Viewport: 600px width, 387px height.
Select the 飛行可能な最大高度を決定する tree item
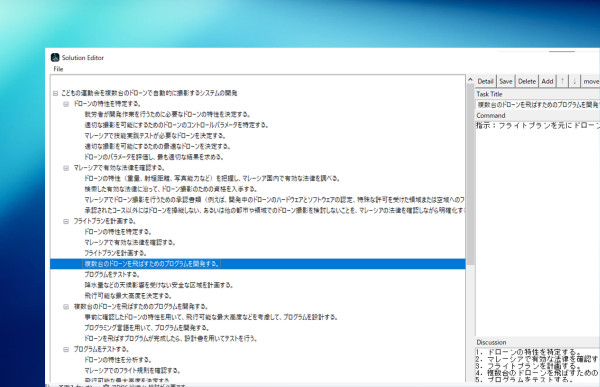click(x=128, y=296)
